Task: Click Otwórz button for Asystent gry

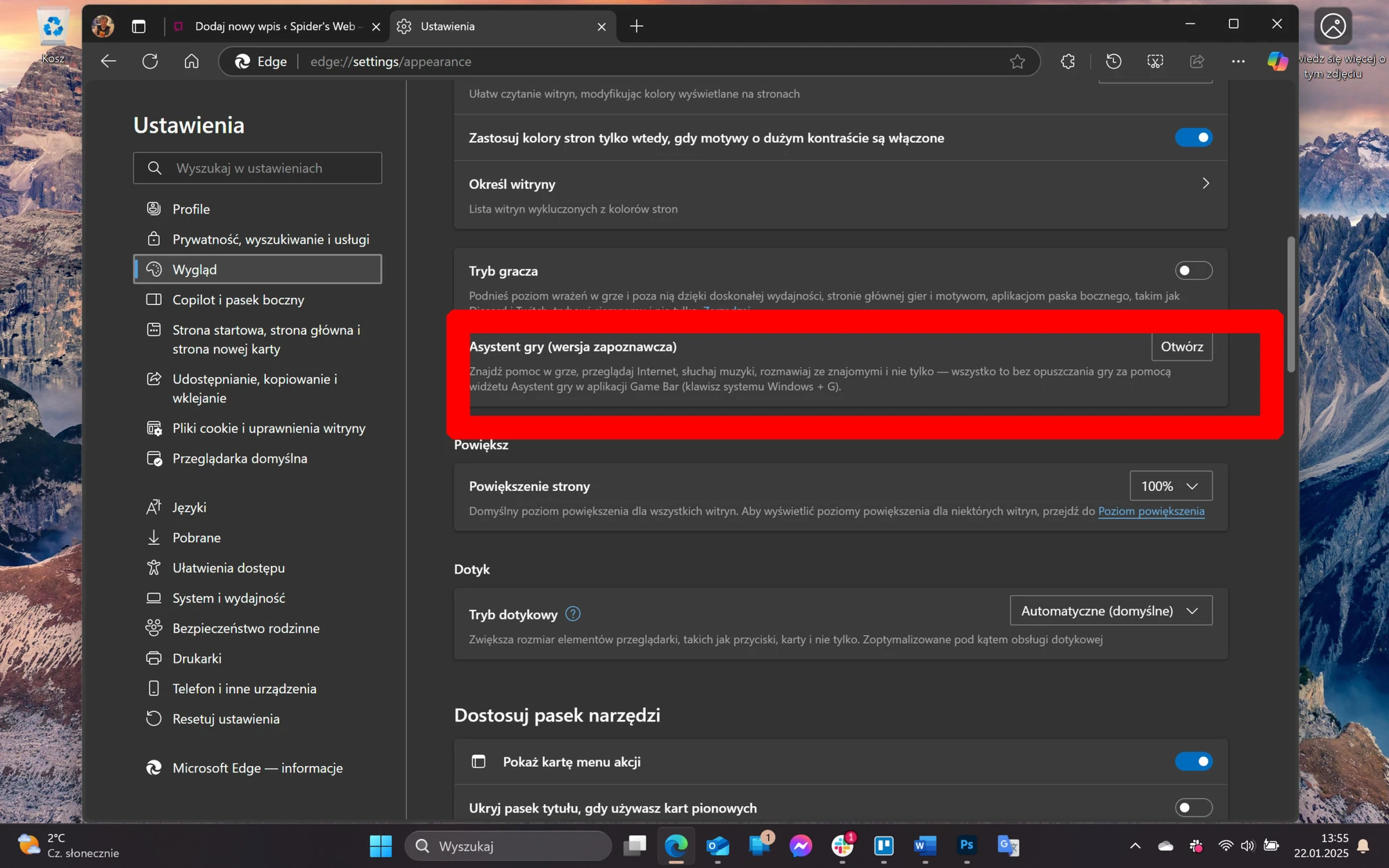Action: click(1182, 347)
